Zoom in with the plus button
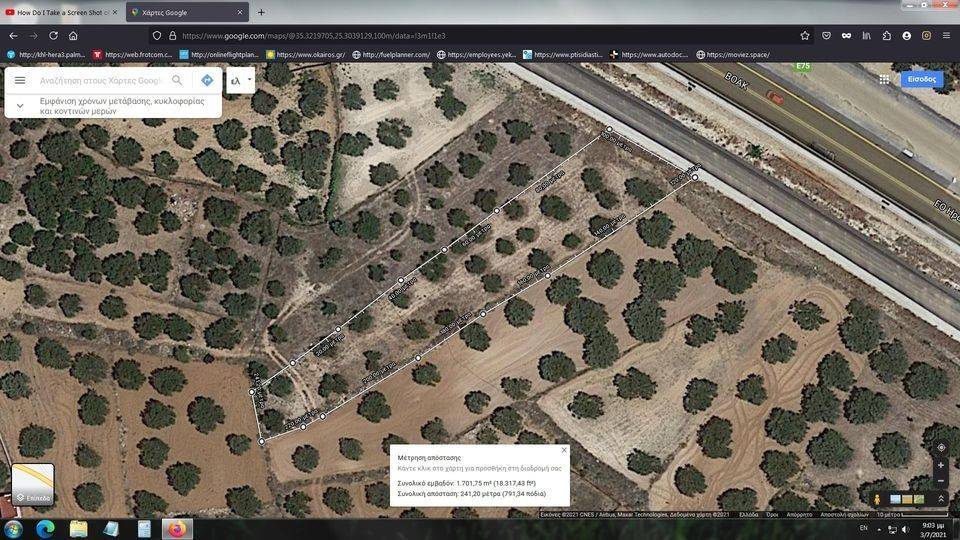The height and width of the screenshot is (540, 960). tap(941, 465)
